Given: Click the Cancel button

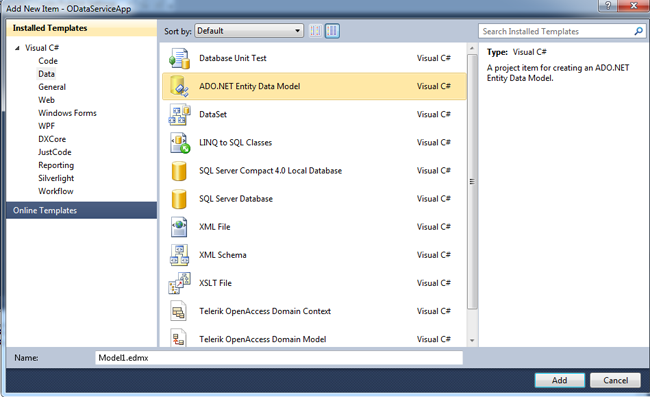Looking at the screenshot, I should point(615,380).
